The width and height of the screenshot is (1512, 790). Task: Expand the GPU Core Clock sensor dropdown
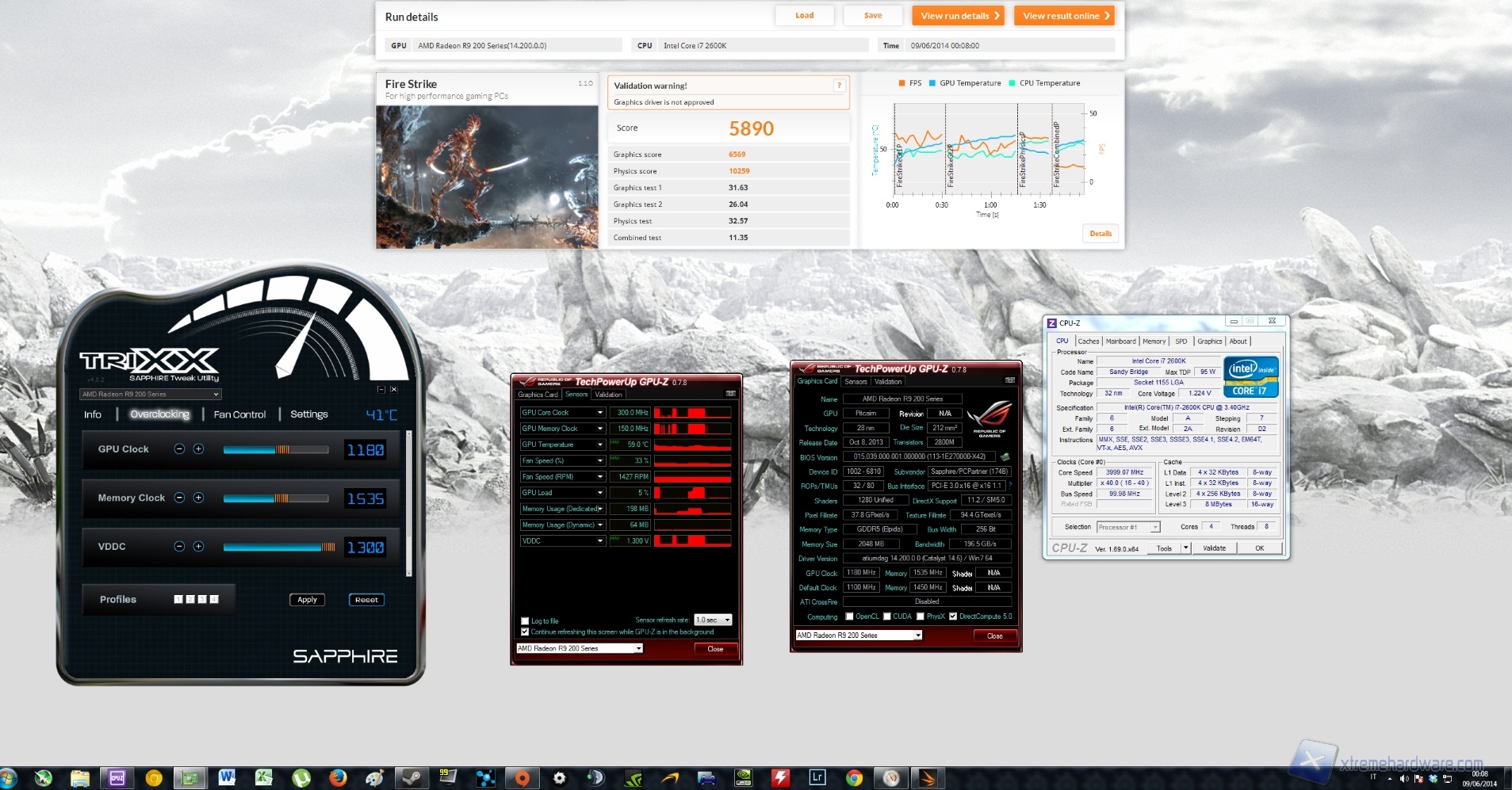[x=600, y=413]
